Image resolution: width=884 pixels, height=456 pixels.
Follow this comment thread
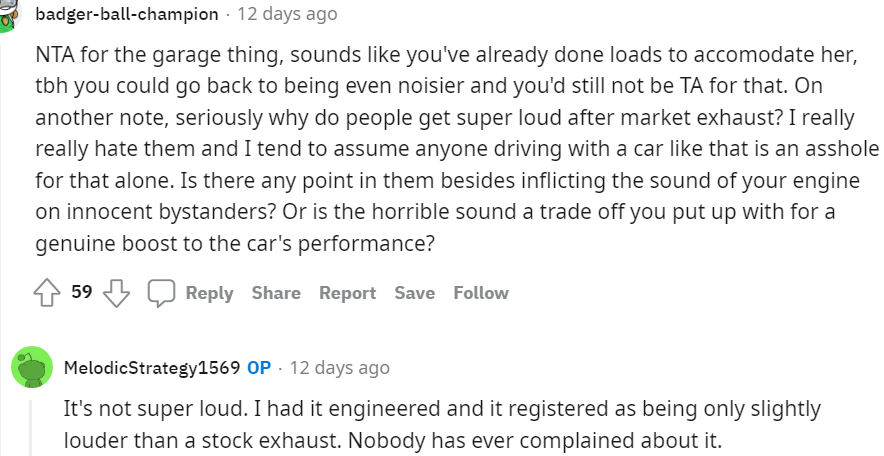click(x=481, y=293)
